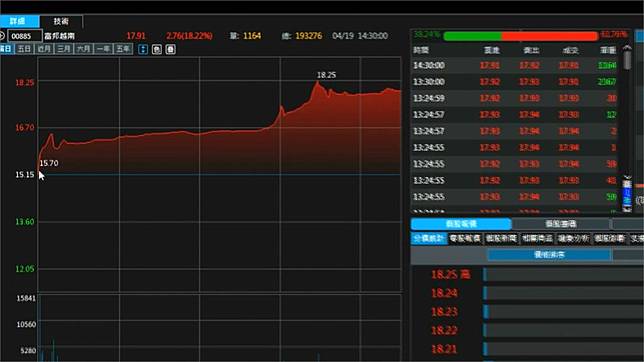The width and height of the screenshot is (644, 362).
Task: Click the first square icon after blue arrows
Action: pyautogui.click(x=156, y=49)
